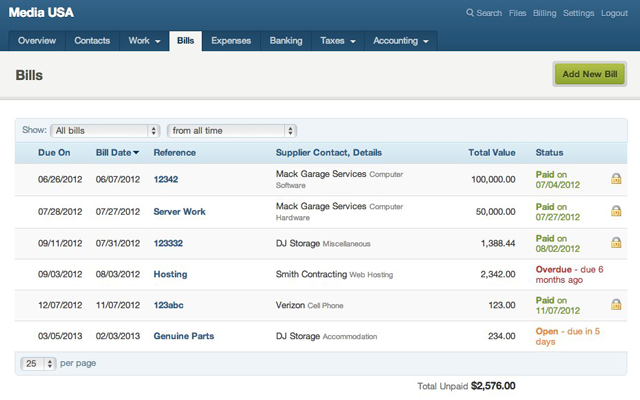Sort the table by Due On header

pyautogui.click(x=54, y=152)
